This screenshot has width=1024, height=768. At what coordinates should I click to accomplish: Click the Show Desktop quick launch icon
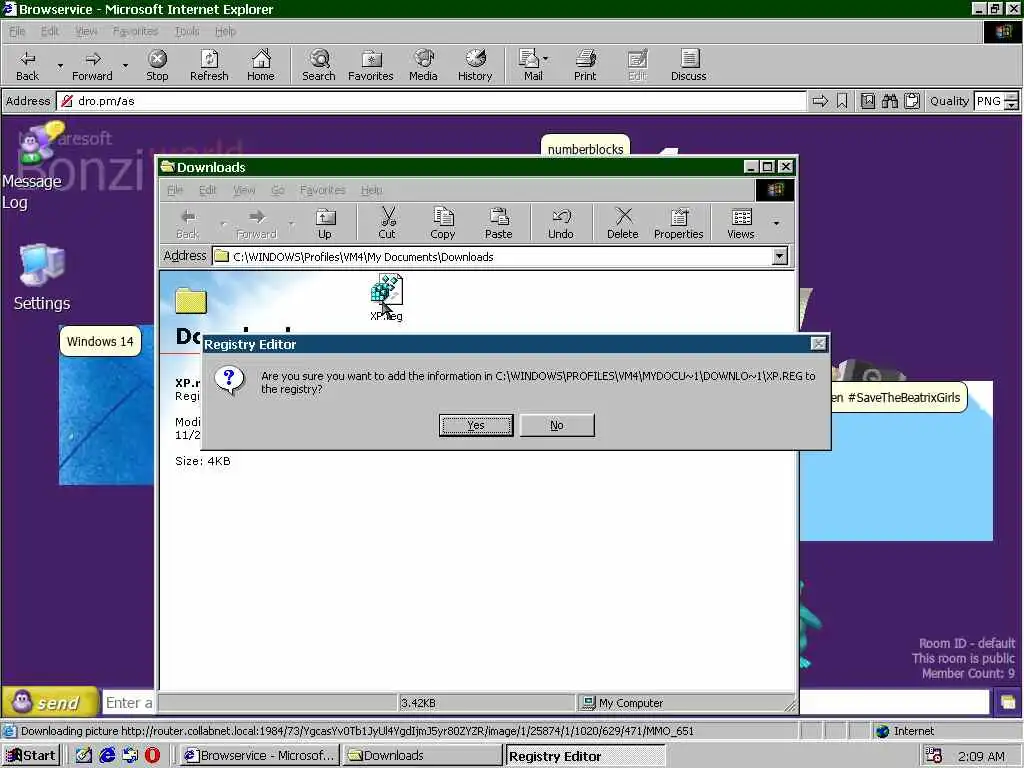point(84,756)
